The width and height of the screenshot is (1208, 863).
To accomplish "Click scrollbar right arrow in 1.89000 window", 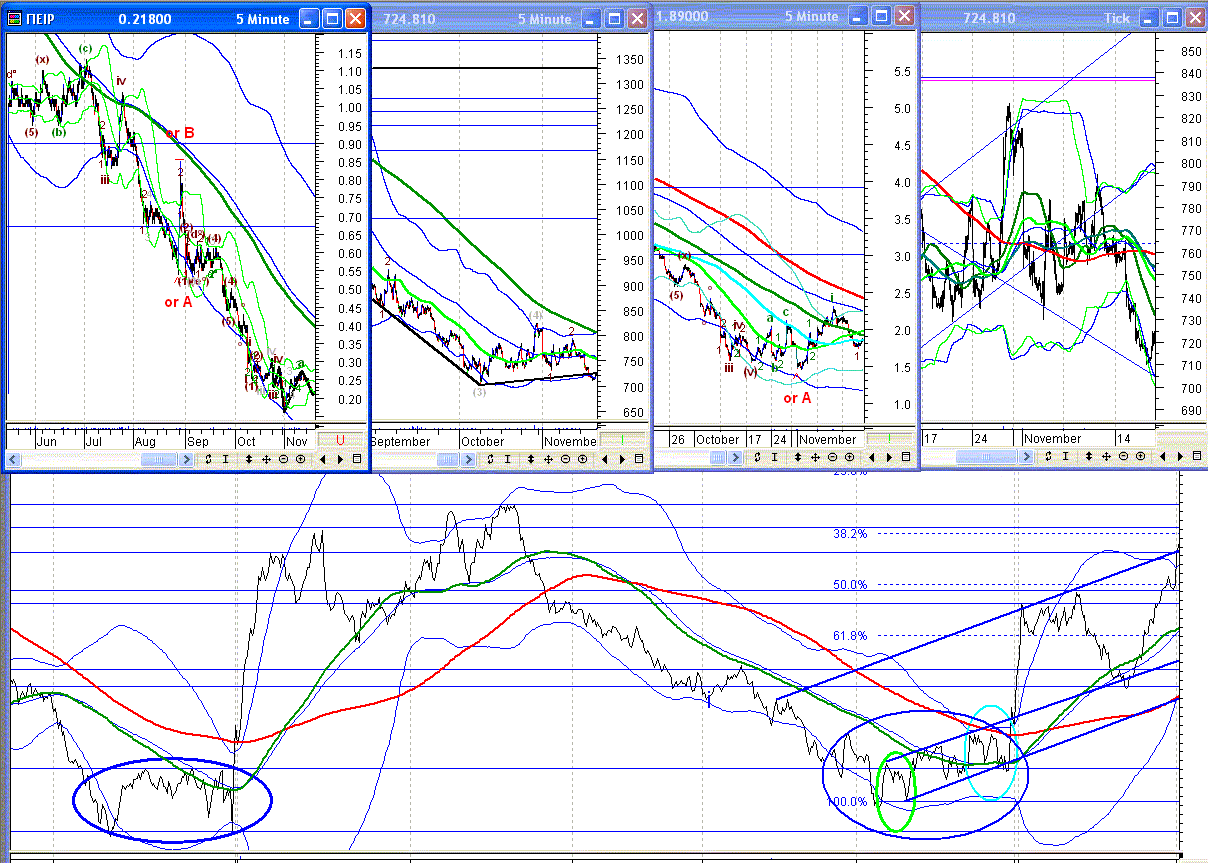I will (735, 458).
